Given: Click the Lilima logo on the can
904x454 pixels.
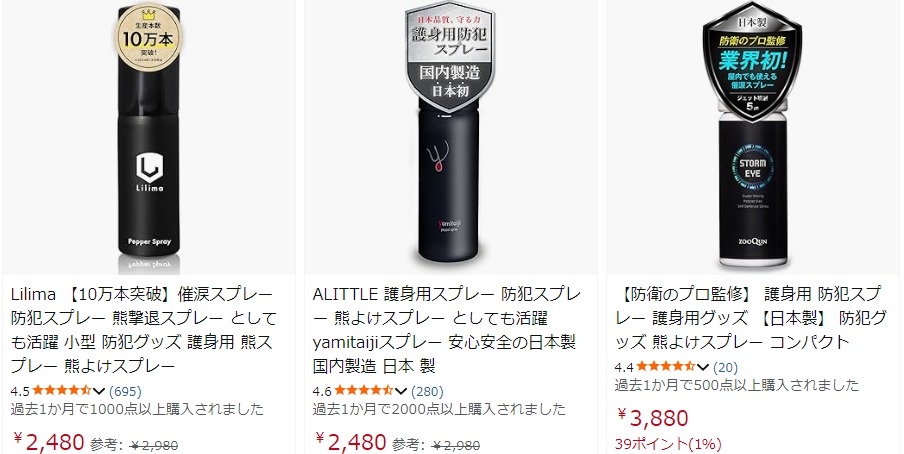Looking at the screenshot, I should pos(149,173).
